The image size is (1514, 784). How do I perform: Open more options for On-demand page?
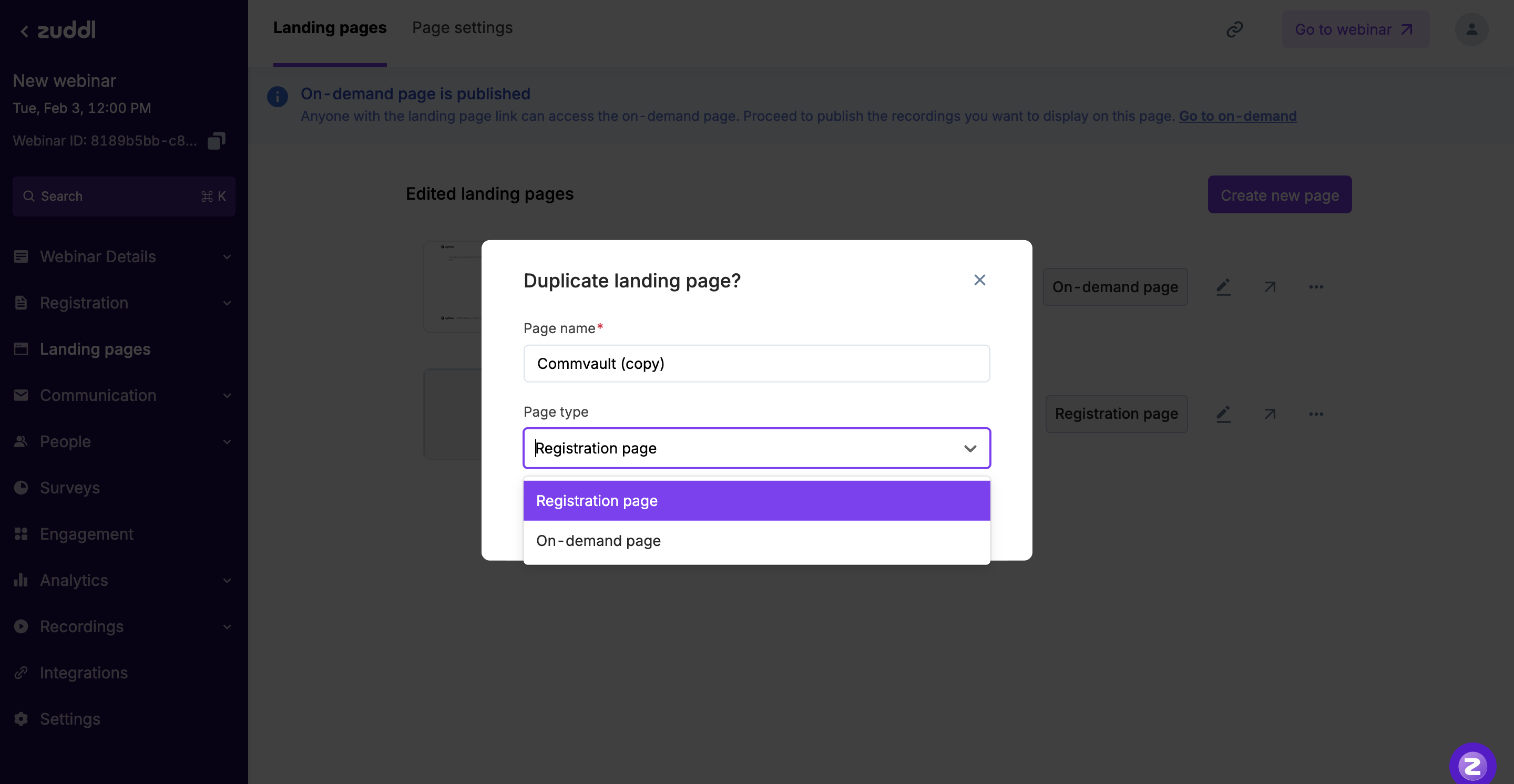point(1316,287)
